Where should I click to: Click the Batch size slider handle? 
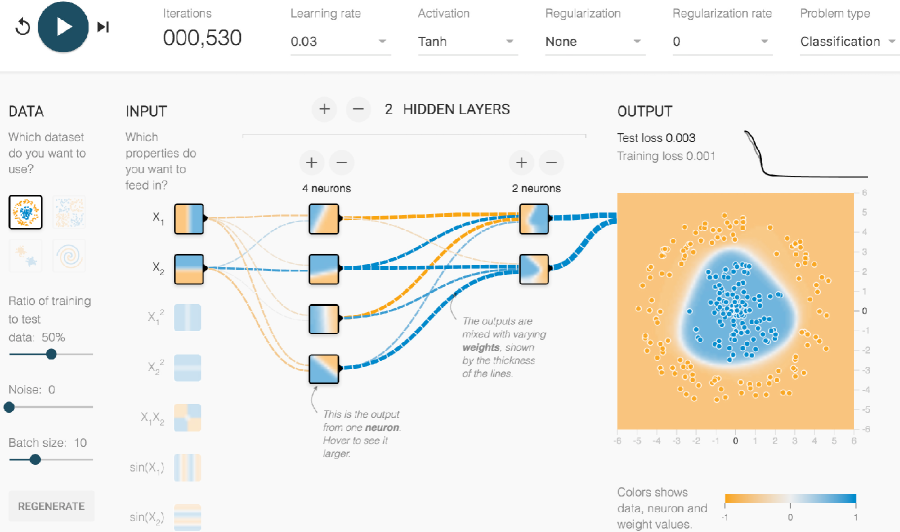pyautogui.click(x=35, y=459)
